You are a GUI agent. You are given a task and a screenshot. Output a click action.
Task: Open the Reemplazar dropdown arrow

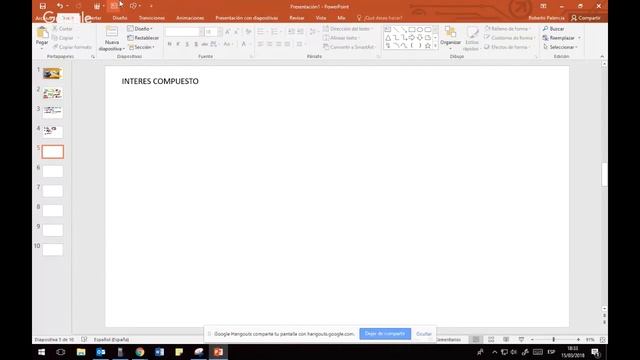point(579,38)
